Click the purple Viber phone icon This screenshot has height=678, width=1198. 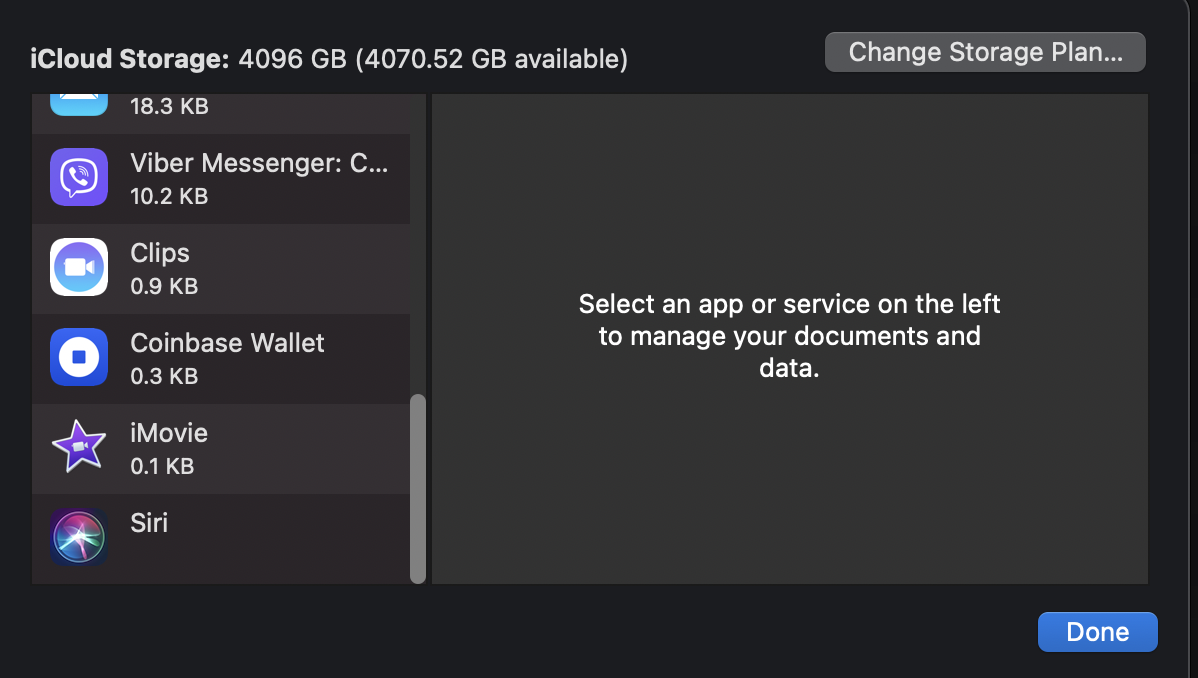coord(79,177)
